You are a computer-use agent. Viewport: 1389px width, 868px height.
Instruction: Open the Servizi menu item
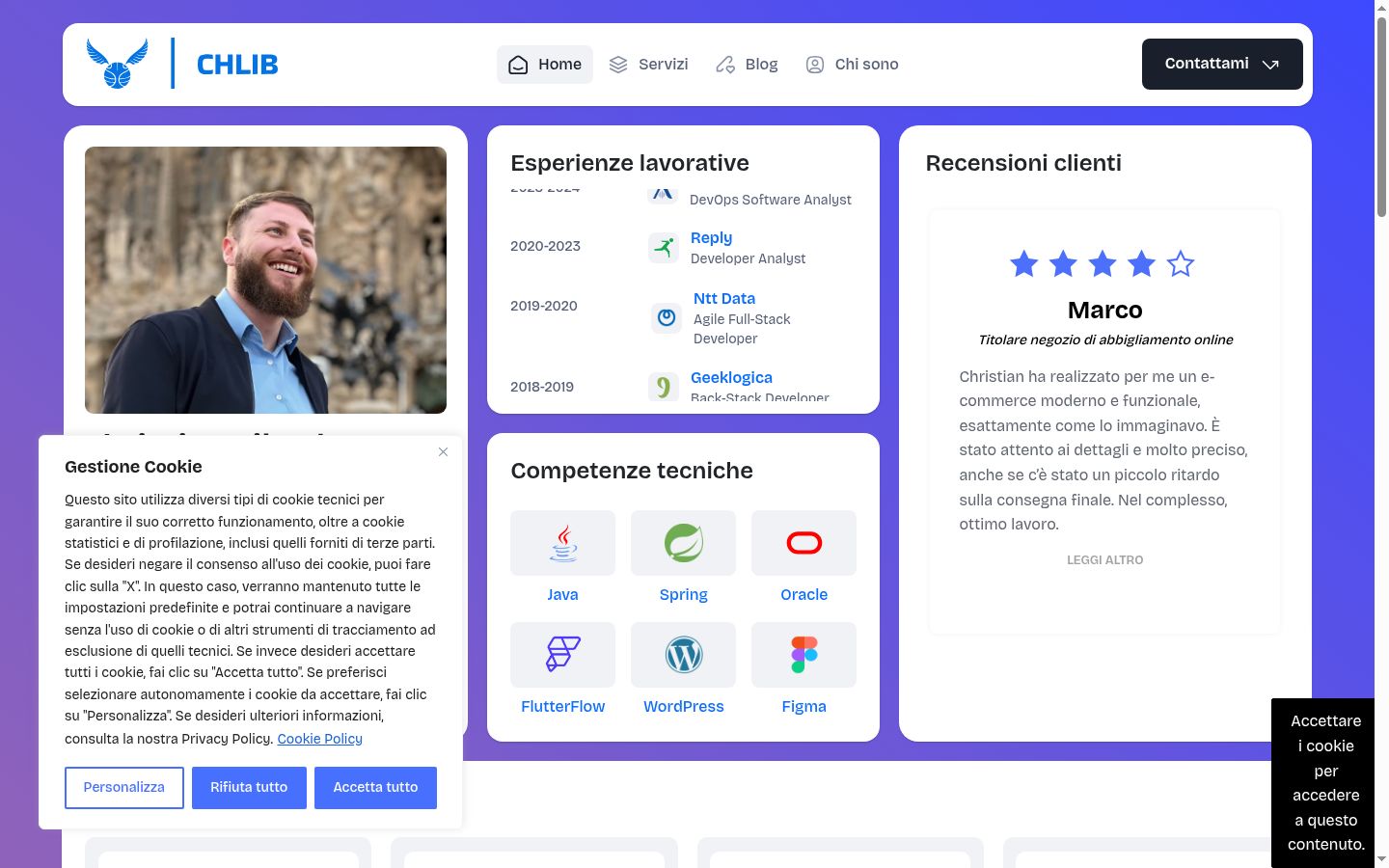click(x=648, y=65)
